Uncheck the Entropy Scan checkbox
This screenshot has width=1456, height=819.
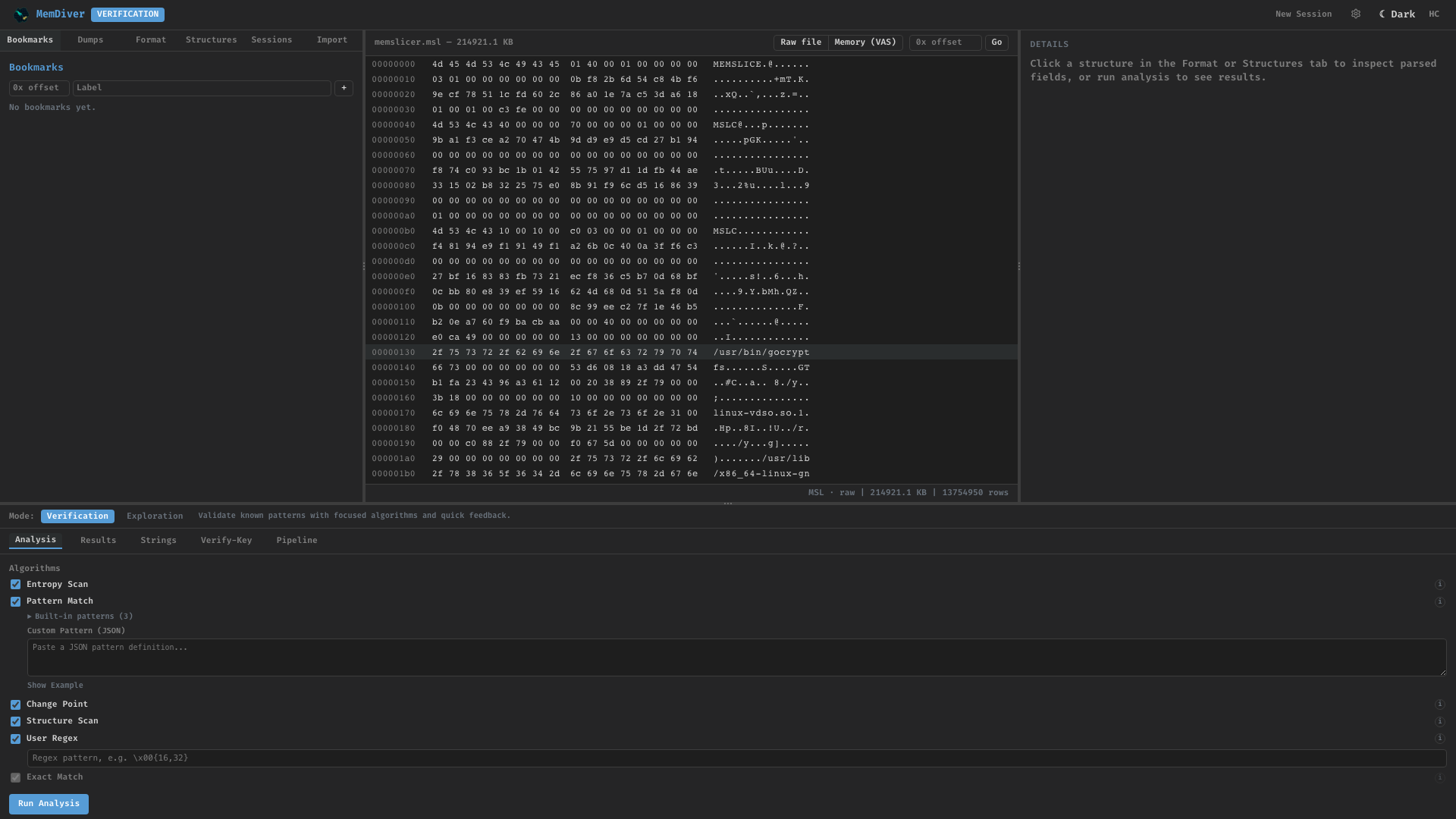(15, 585)
